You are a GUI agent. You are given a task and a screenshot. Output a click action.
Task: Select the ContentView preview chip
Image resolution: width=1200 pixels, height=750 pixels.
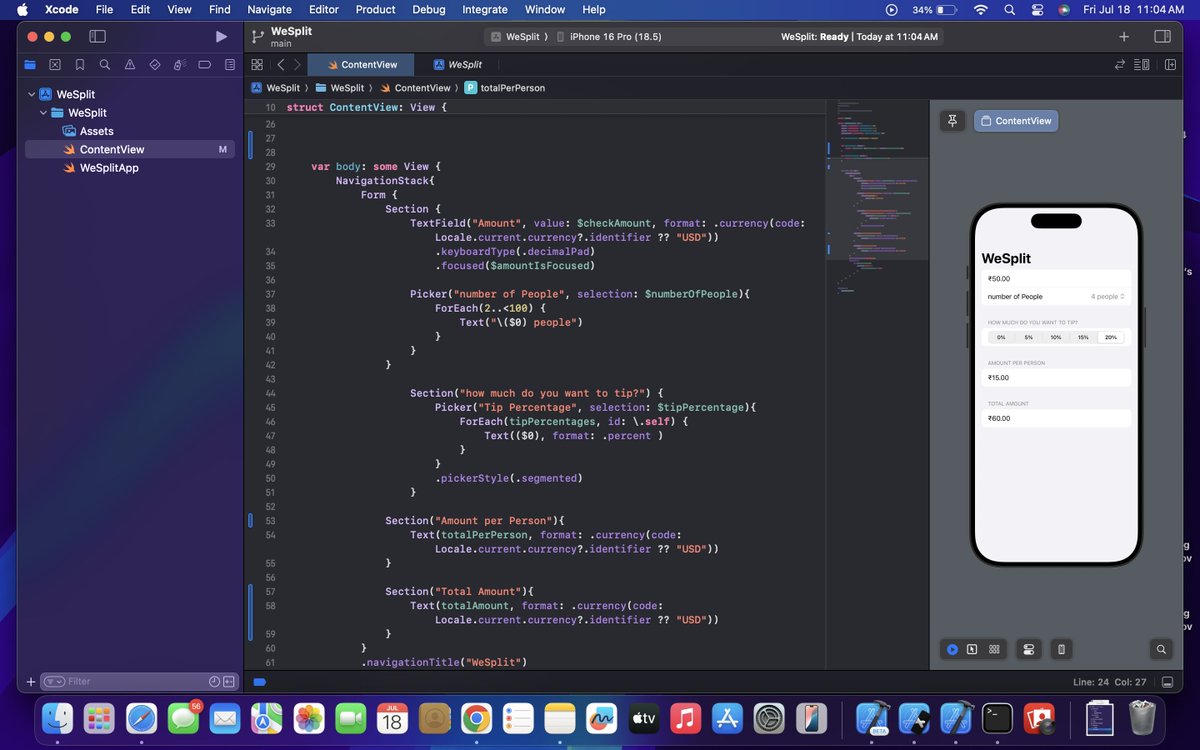point(1016,121)
